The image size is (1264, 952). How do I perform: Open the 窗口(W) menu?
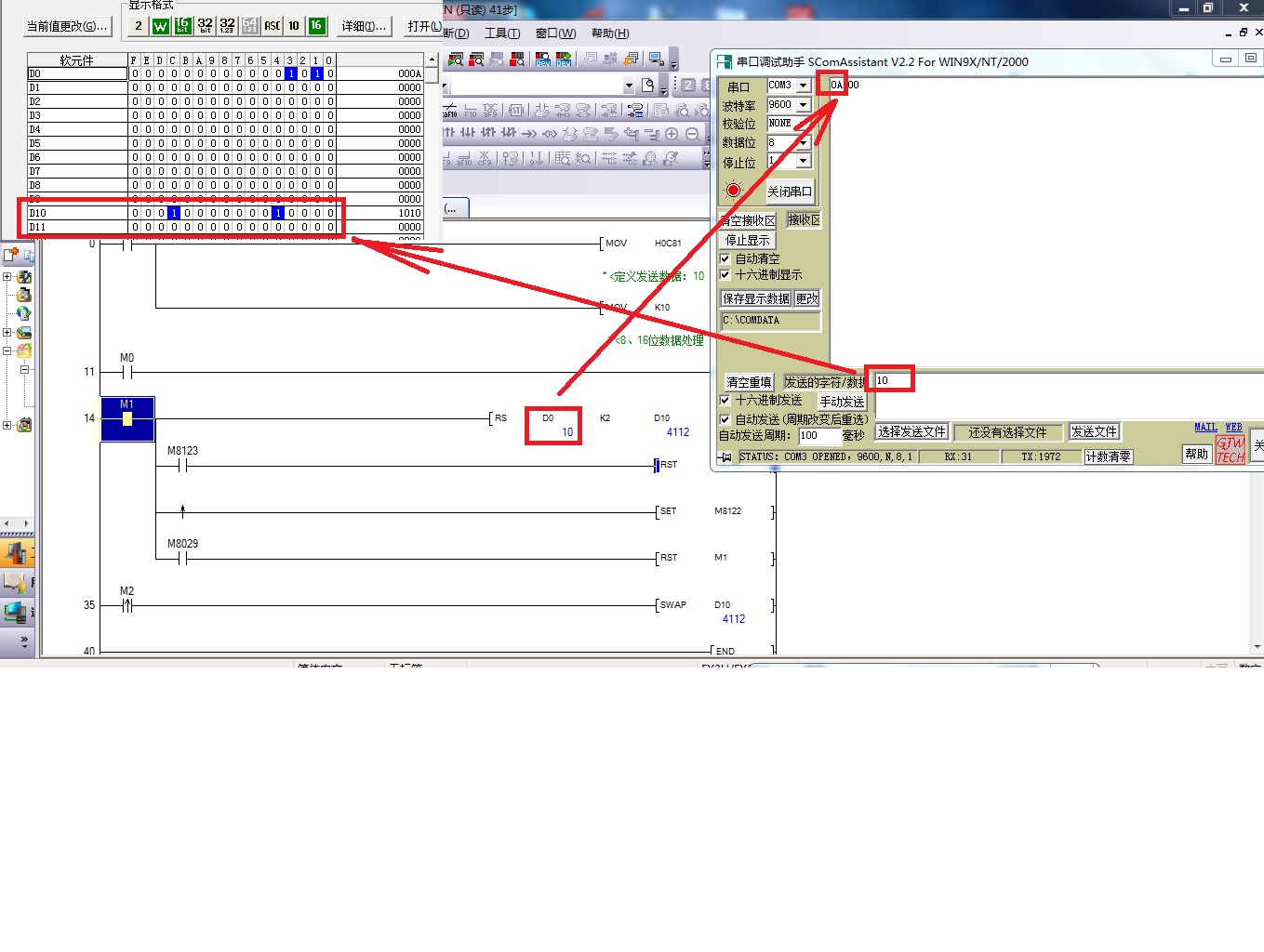[x=555, y=33]
